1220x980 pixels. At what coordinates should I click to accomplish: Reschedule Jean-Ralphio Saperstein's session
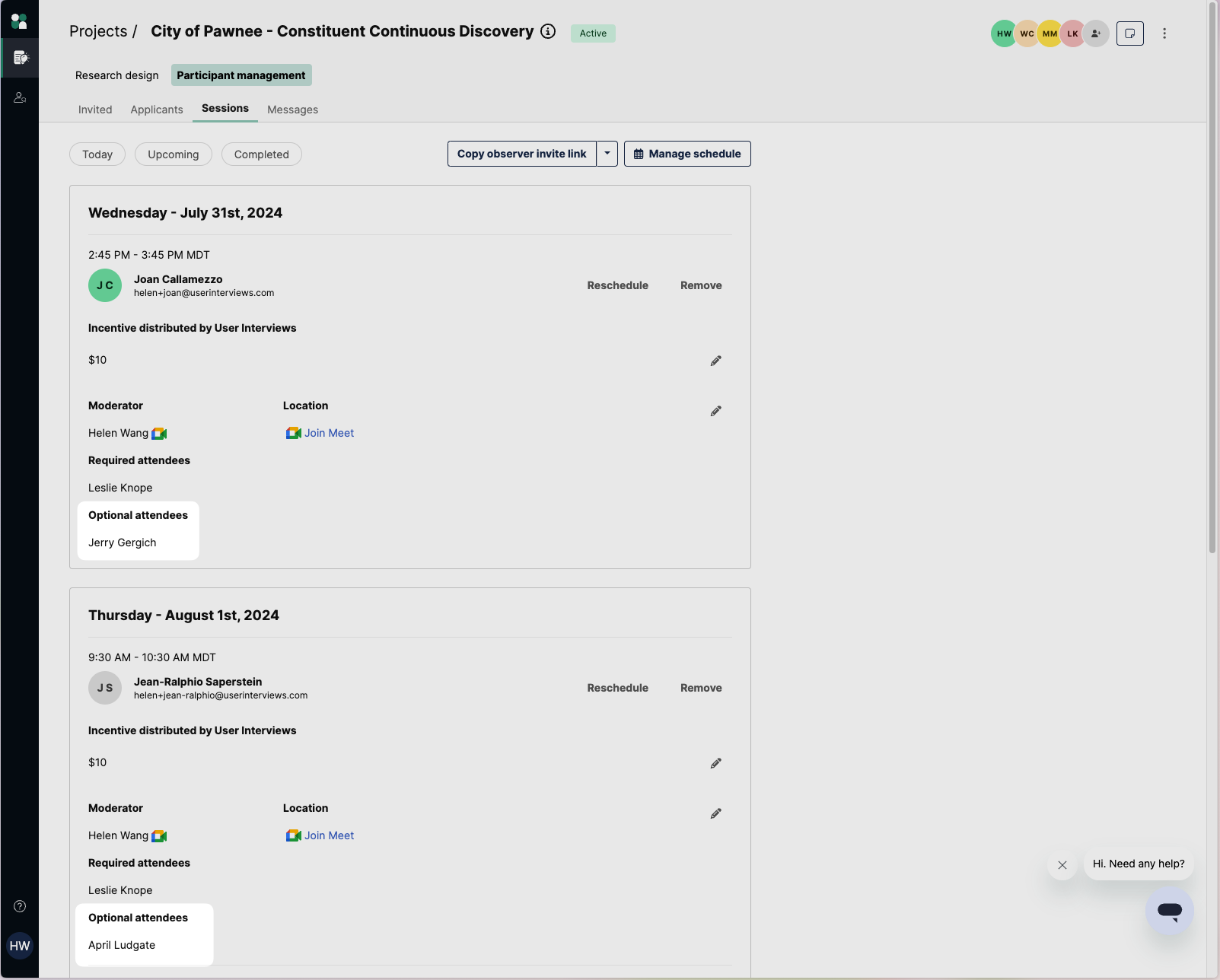(x=618, y=688)
